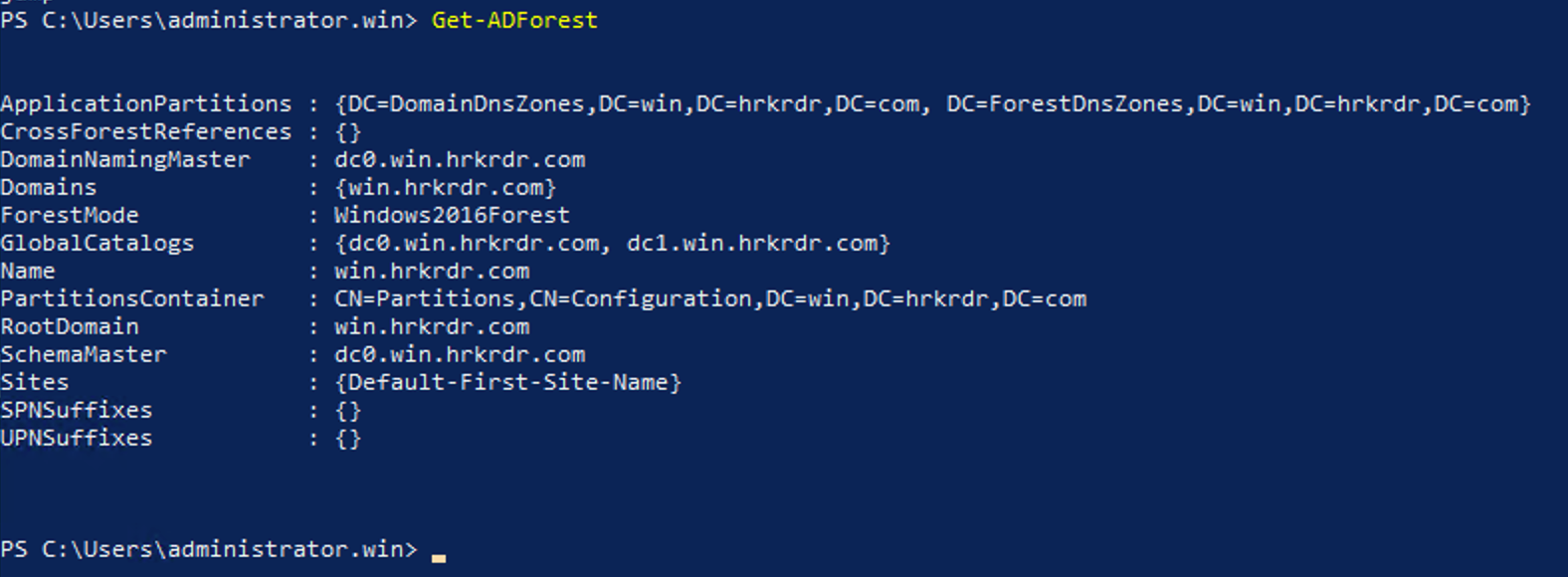The height and width of the screenshot is (577, 1568).
Task: Click the GlobalCatalogs property label
Action: [x=98, y=243]
